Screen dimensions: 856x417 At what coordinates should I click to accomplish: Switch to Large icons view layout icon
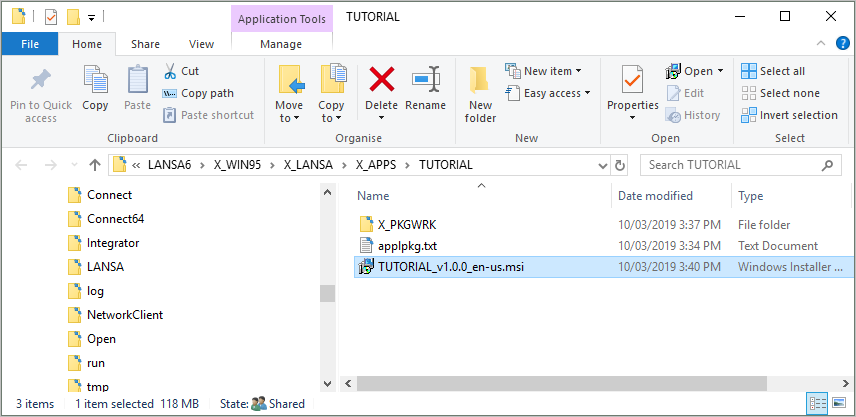[x=840, y=404]
